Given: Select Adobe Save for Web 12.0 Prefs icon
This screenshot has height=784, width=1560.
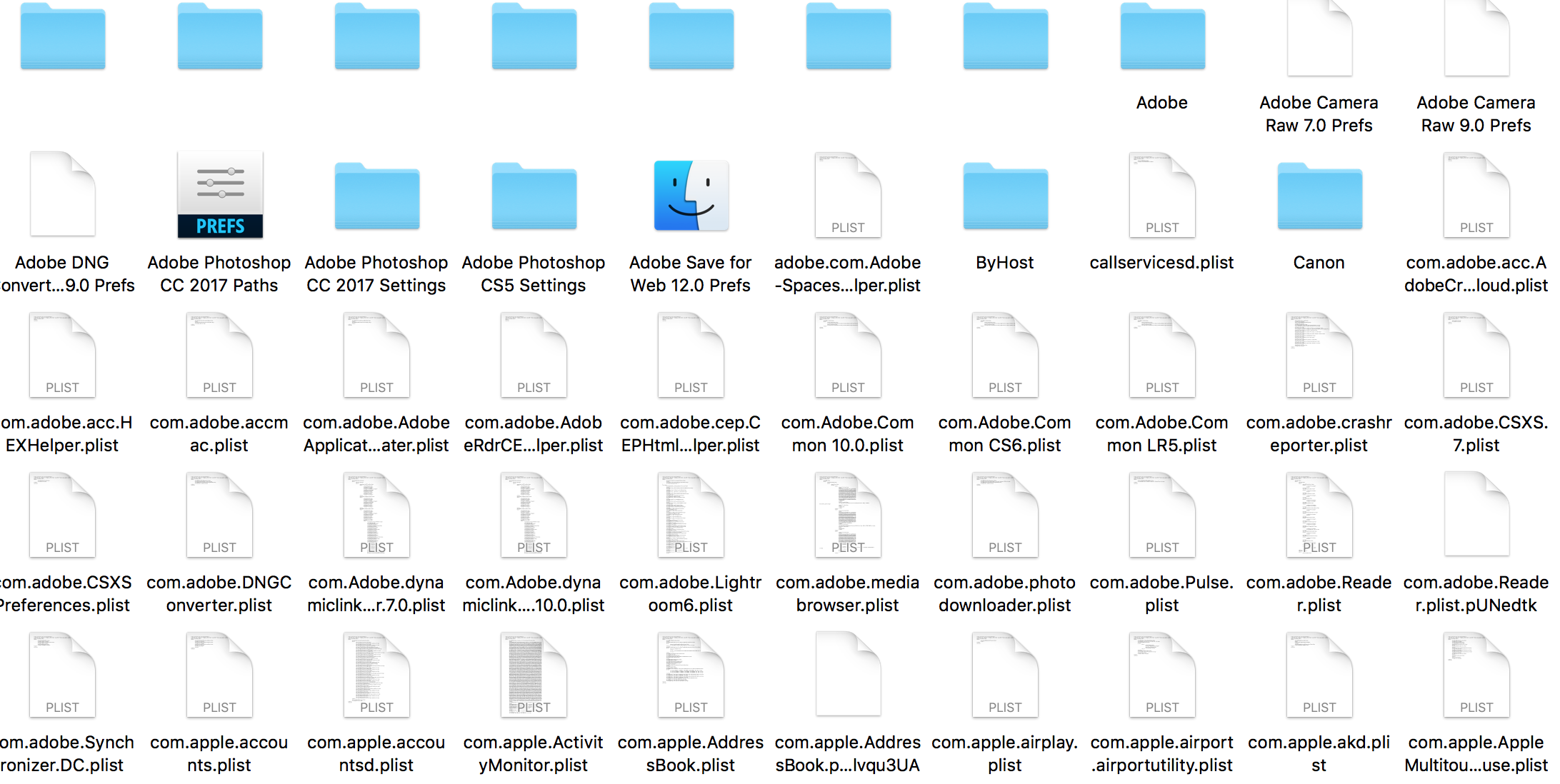Looking at the screenshot, I should click(x=691, y=196).
